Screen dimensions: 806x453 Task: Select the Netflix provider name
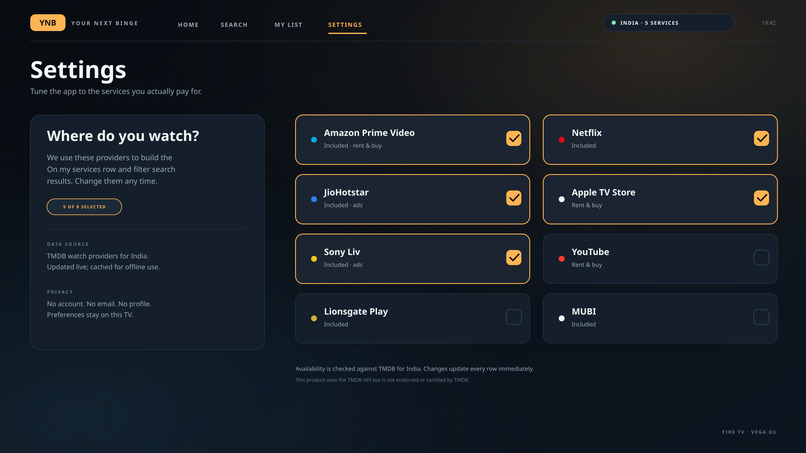(587, 133)
